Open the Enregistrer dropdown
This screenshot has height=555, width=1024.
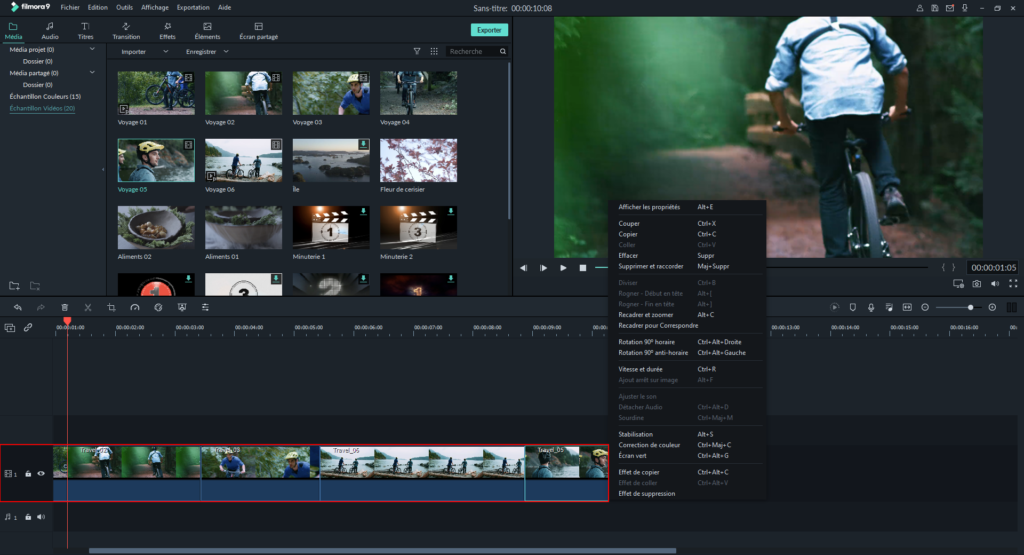(x=207, y=52)
